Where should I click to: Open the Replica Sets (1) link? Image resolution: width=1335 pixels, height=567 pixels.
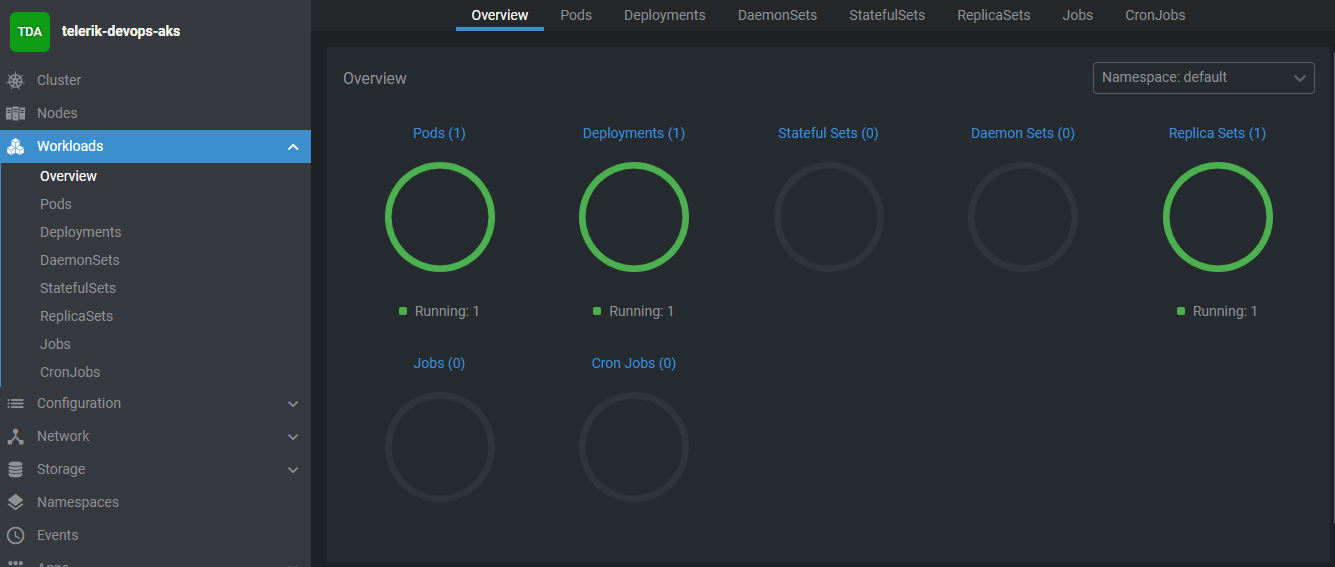coord(1217,133)
